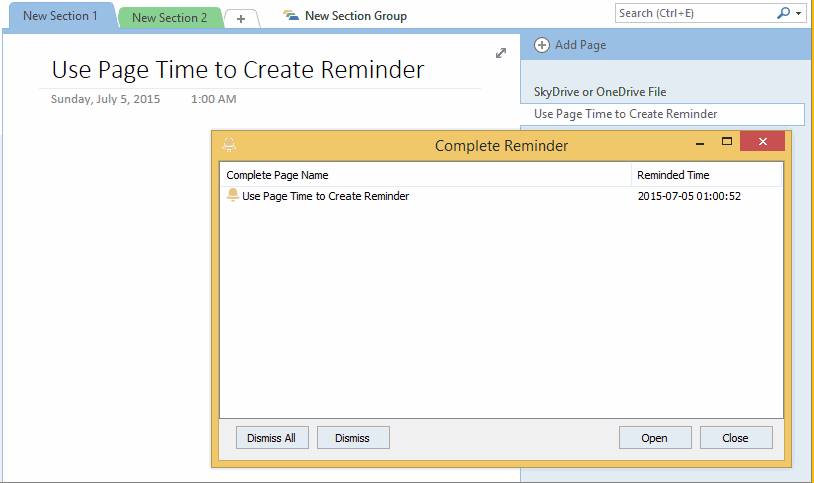Click the Add Page plus icon
This screenshot has width=814, height=483.
point(542,45)
